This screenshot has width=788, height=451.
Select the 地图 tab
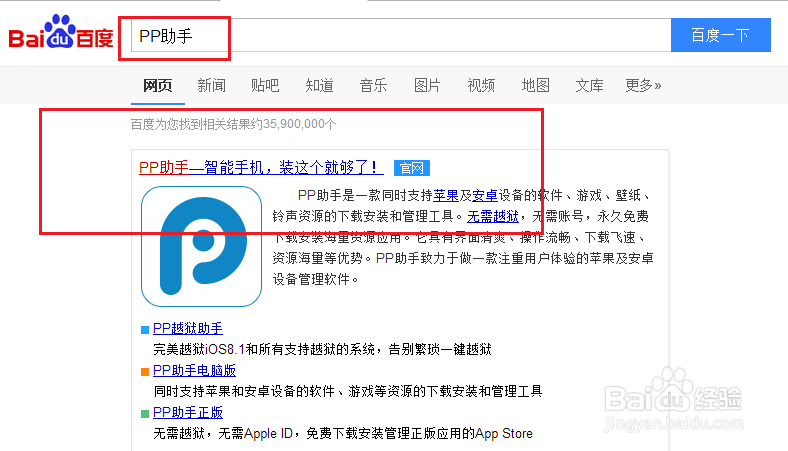pos(535,85)
